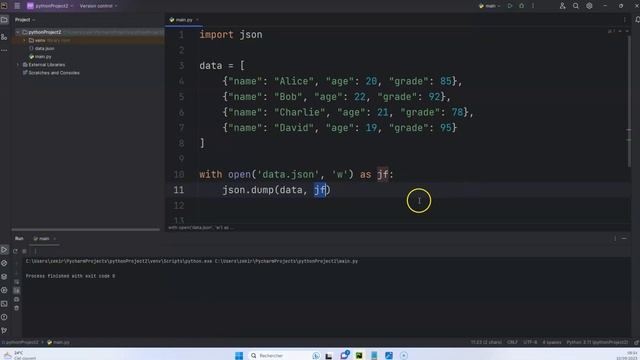Close the main.py editor tab
640x360 pixels.
point(198,20)
